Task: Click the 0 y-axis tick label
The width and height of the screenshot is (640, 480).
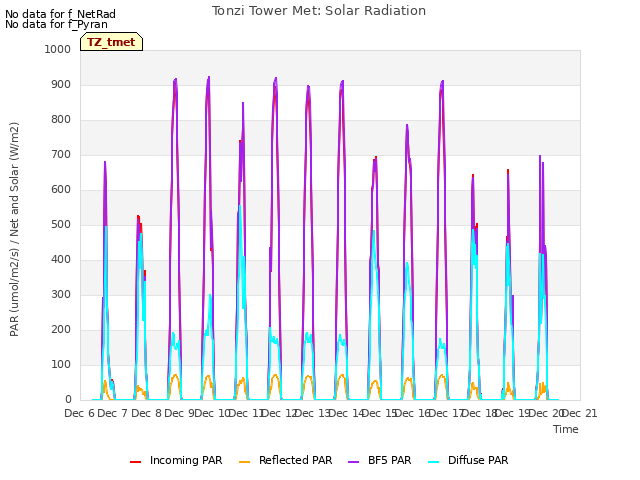Action: click(68, 400)
